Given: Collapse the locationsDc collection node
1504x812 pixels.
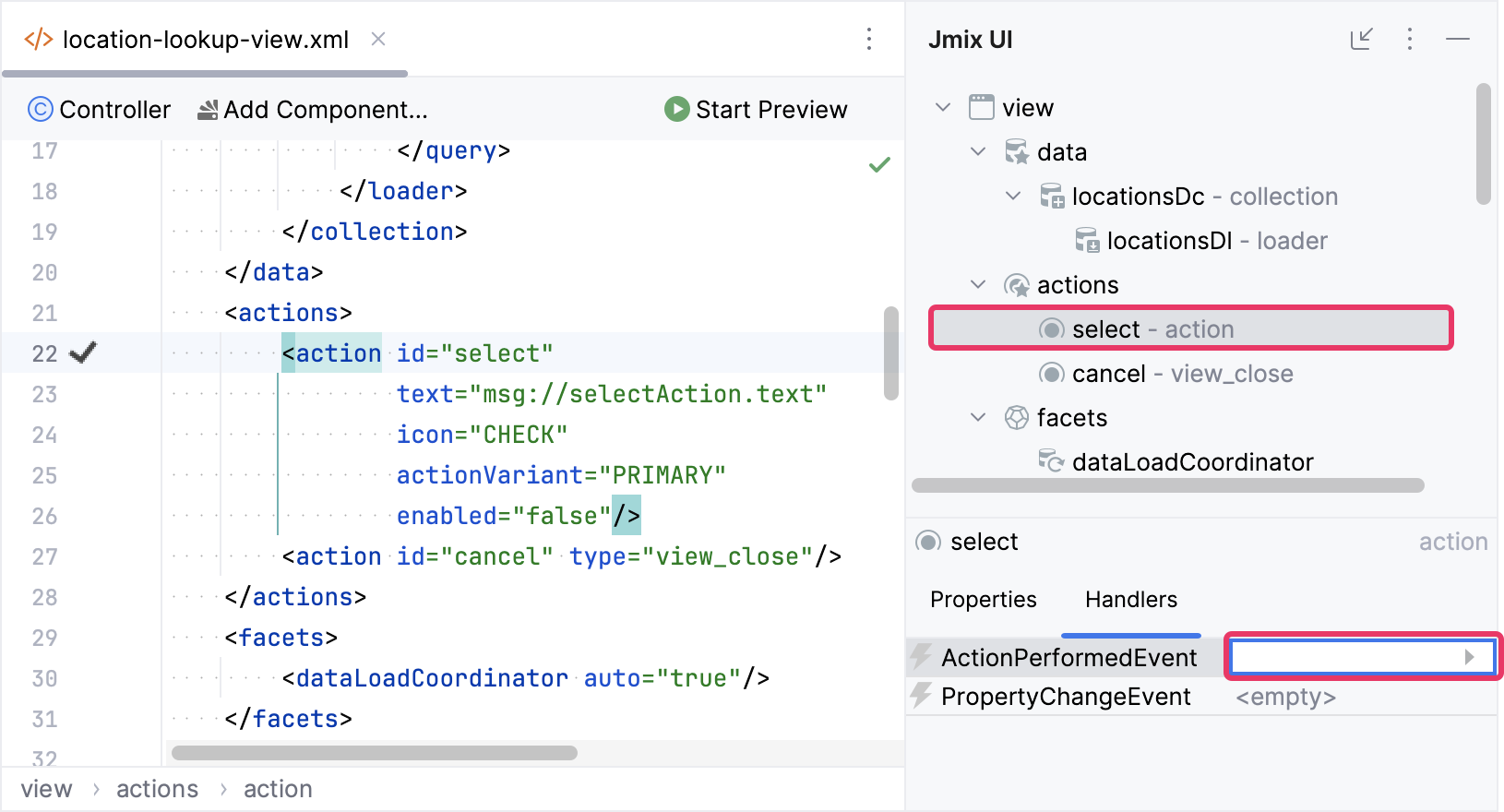Looking at the screenshot, I should [x=1013, y=196].
